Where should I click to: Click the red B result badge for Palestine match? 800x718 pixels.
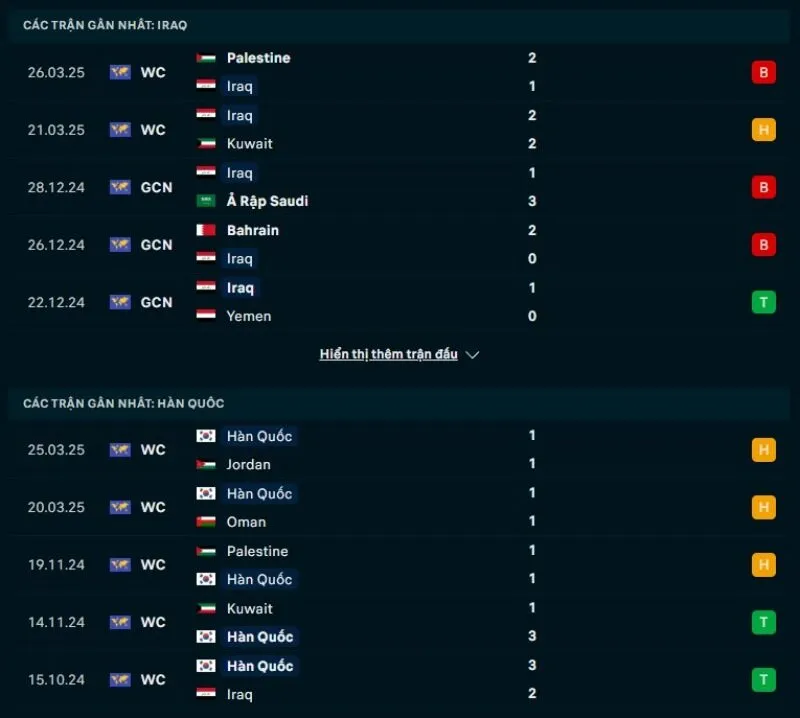(763, 72)
